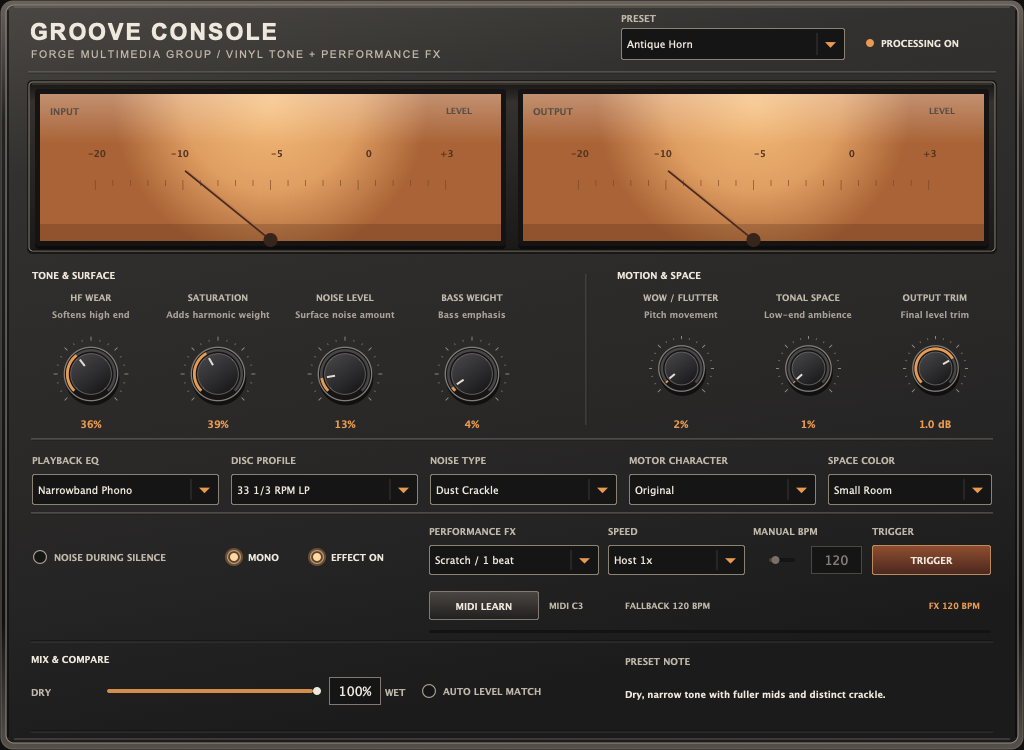Click the Output Trim knob
Viewport: 1024px width, 750px height.
pos(935,368)
